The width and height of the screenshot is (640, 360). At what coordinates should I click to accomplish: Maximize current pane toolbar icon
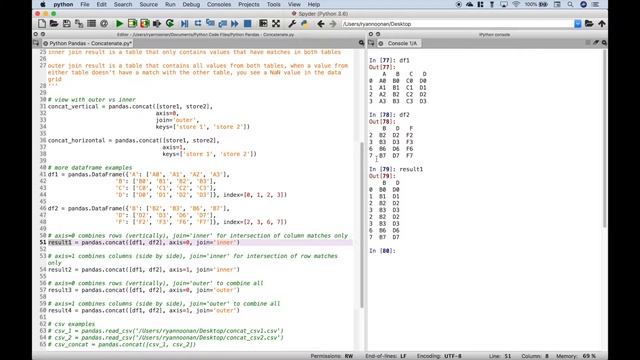[263, 24]
